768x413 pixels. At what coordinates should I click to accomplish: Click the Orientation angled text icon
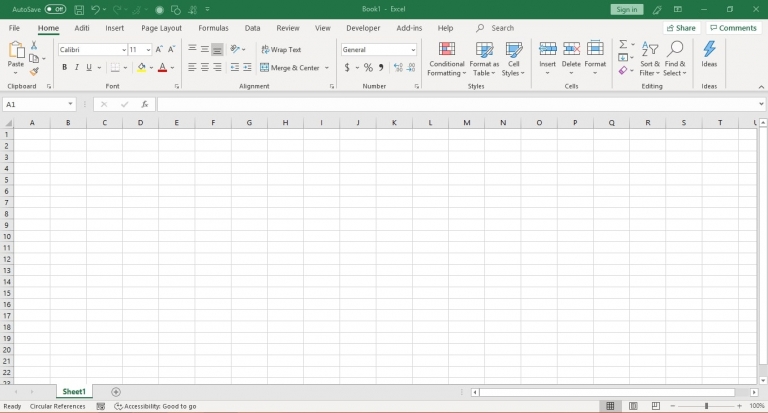click(x=235, y=49)
